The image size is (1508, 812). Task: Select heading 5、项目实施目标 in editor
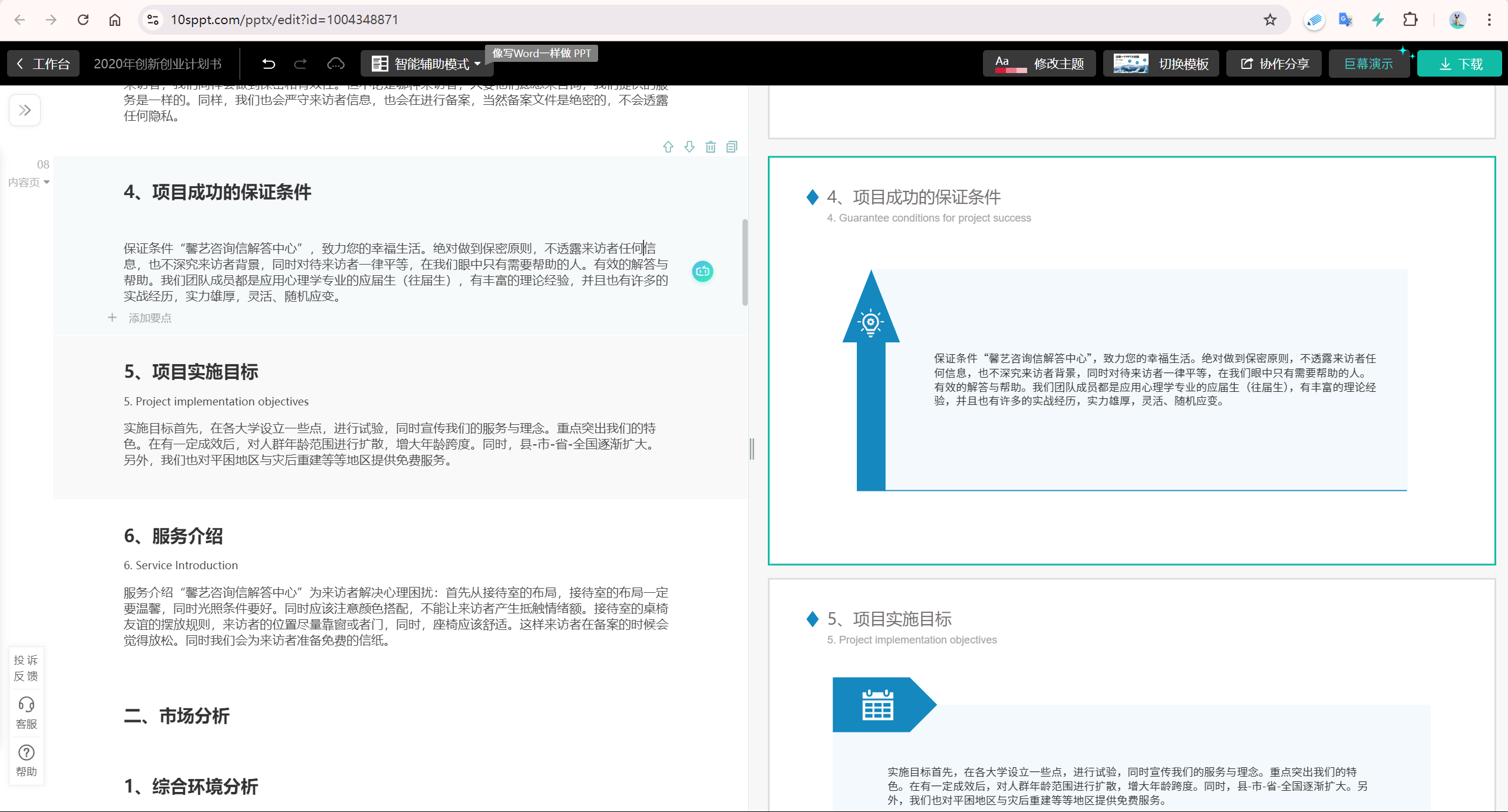pyautogui.click(x=191, y=372)
